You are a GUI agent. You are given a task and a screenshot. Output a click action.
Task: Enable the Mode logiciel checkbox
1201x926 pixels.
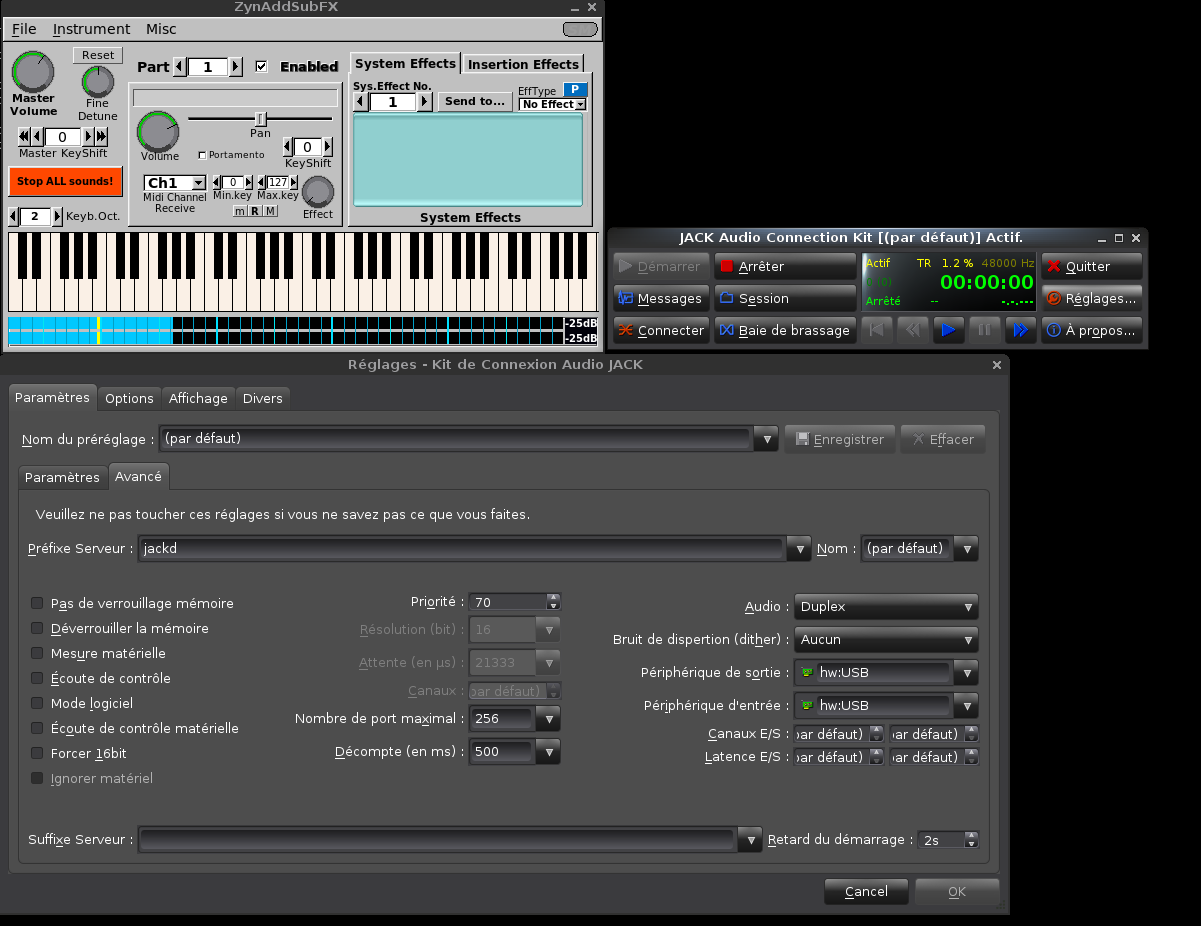[x=37, y=703]
